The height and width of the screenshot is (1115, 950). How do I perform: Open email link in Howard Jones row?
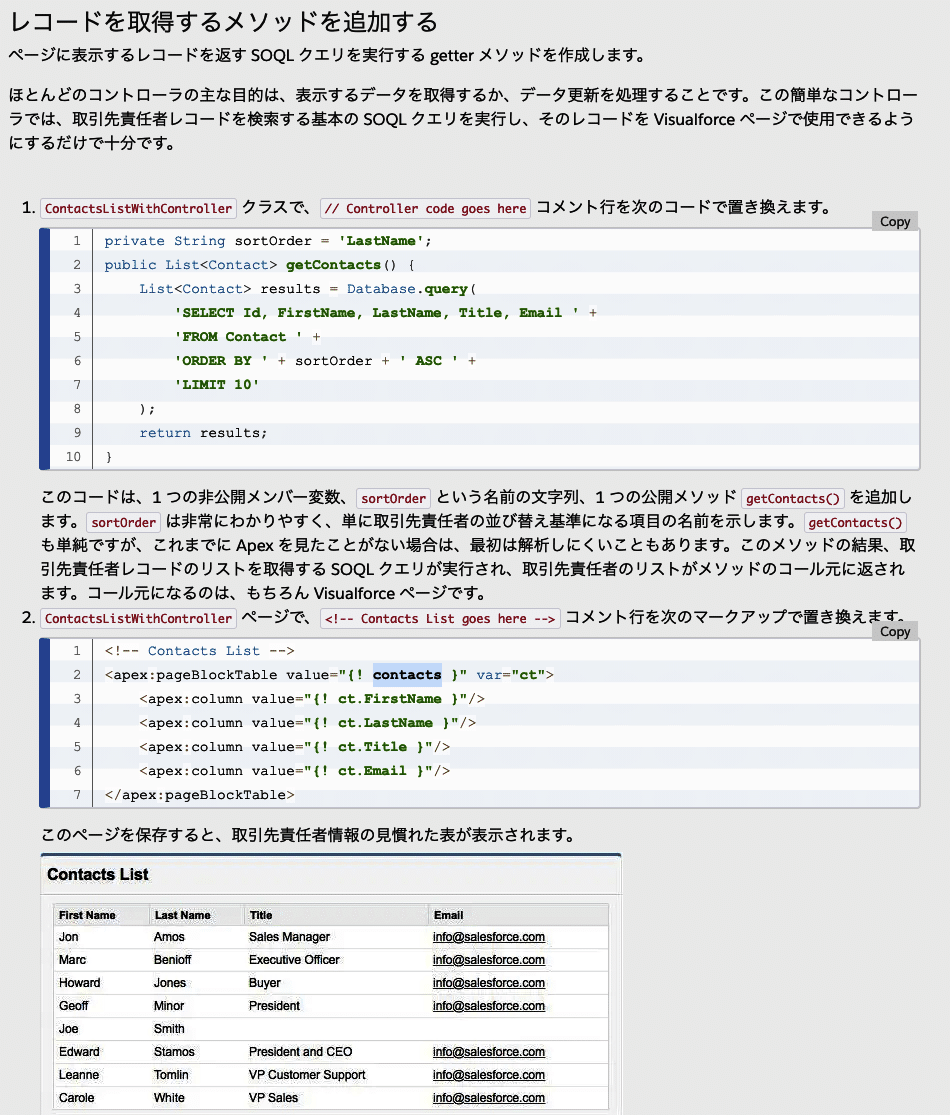point(489,983)
